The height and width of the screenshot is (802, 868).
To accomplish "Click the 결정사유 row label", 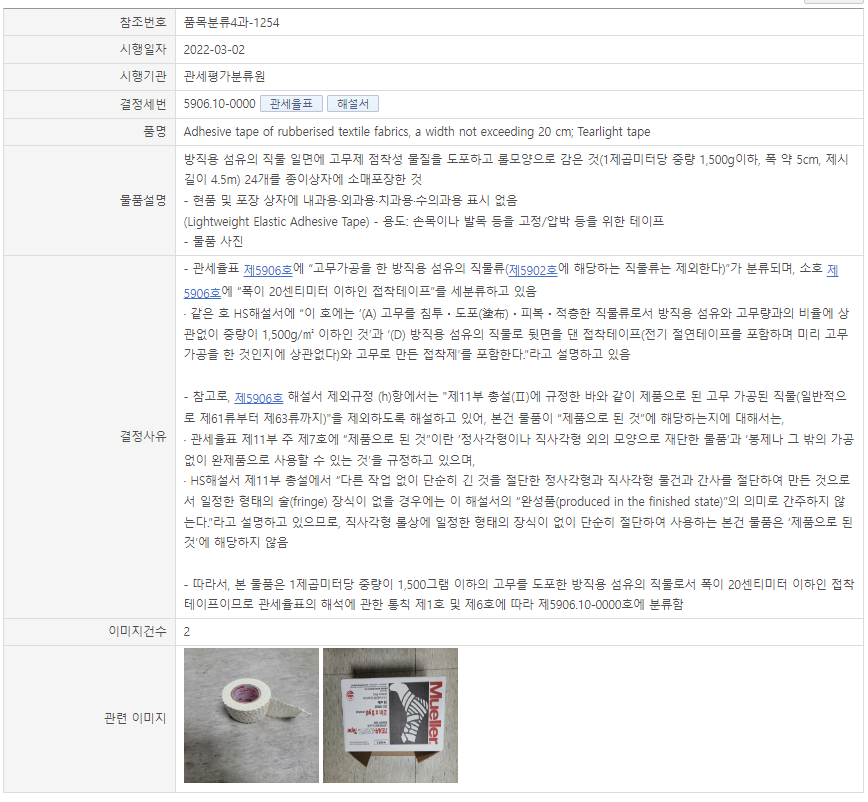I will point(143,436).
